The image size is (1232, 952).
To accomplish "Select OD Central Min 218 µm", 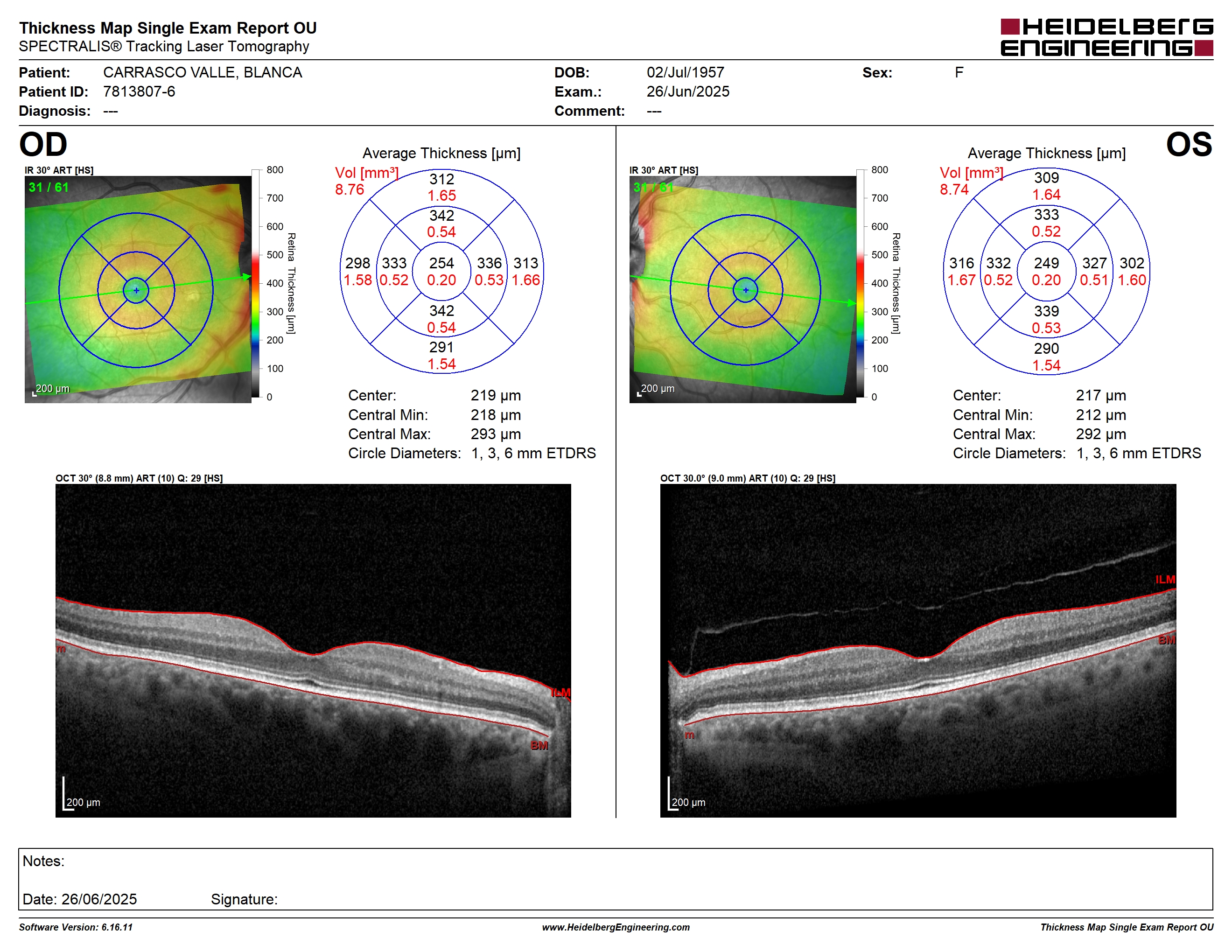I will tap(496, 415).
